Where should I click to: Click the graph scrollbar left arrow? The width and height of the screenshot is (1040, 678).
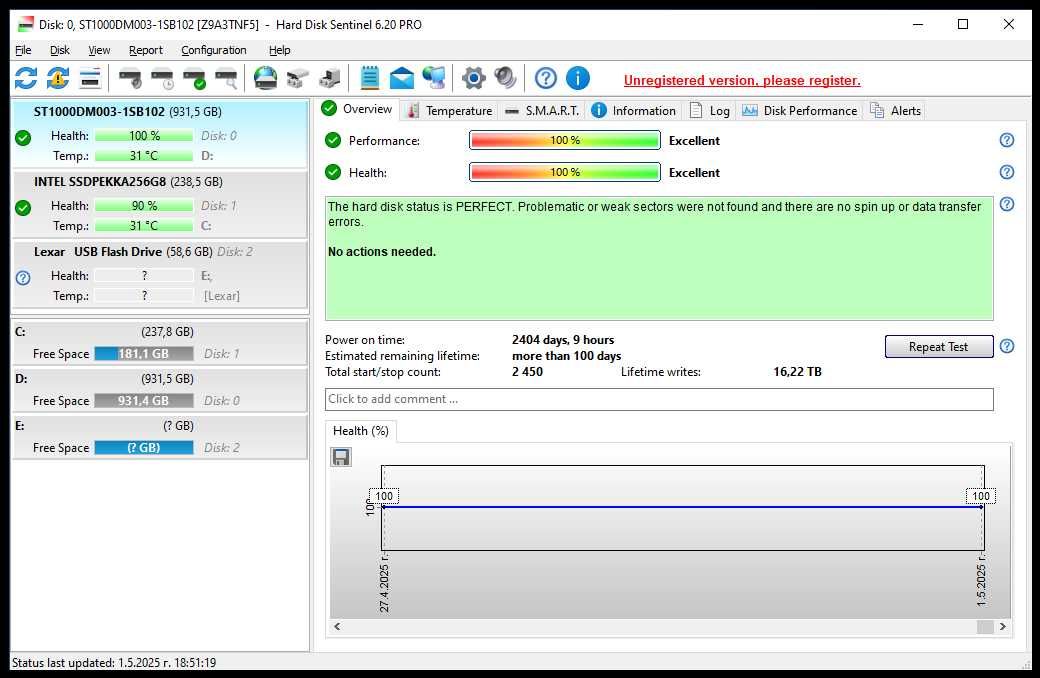click(x=338, y=626)
